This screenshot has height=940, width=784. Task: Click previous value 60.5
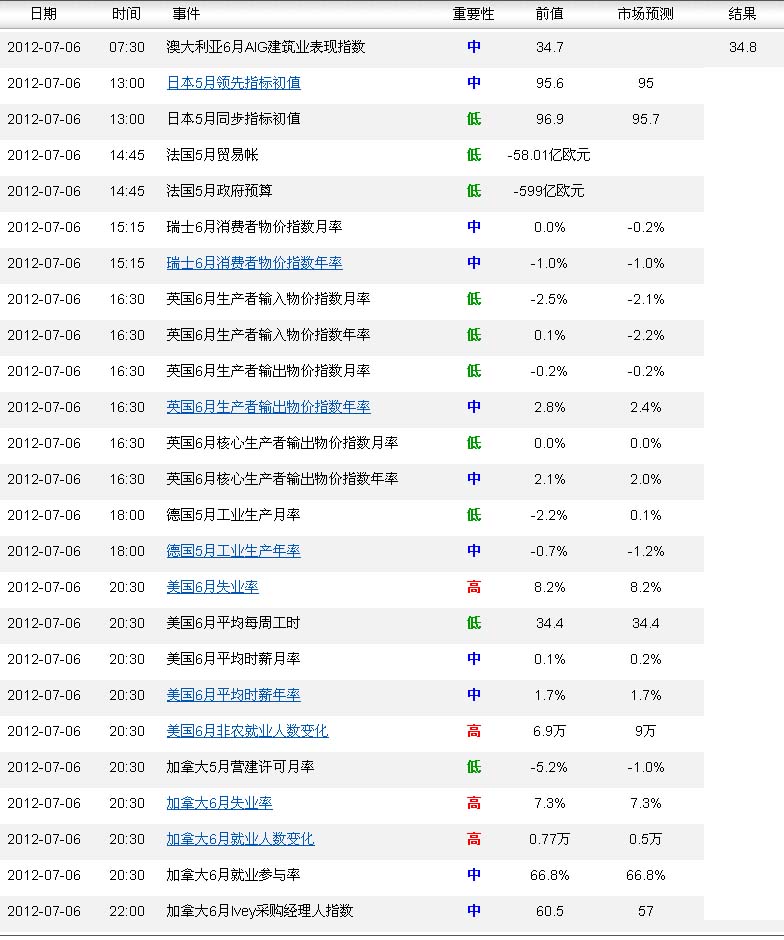[x=550, y=911]
